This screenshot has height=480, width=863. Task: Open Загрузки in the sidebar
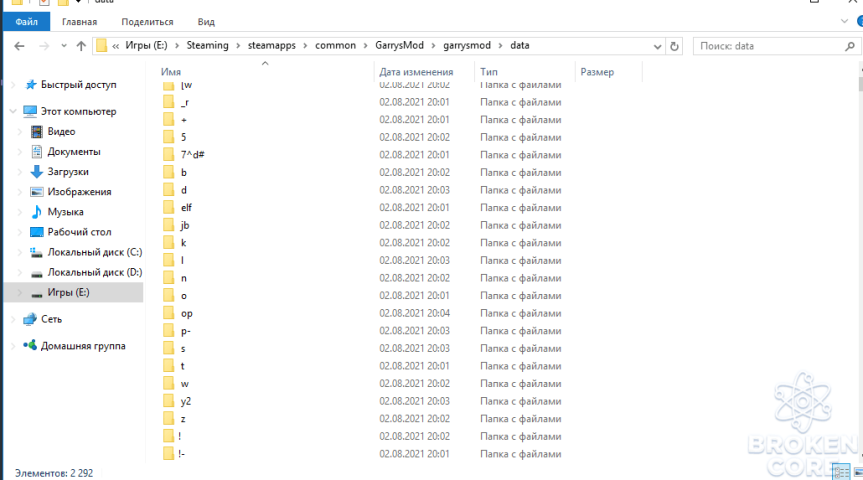click(68, 172)
